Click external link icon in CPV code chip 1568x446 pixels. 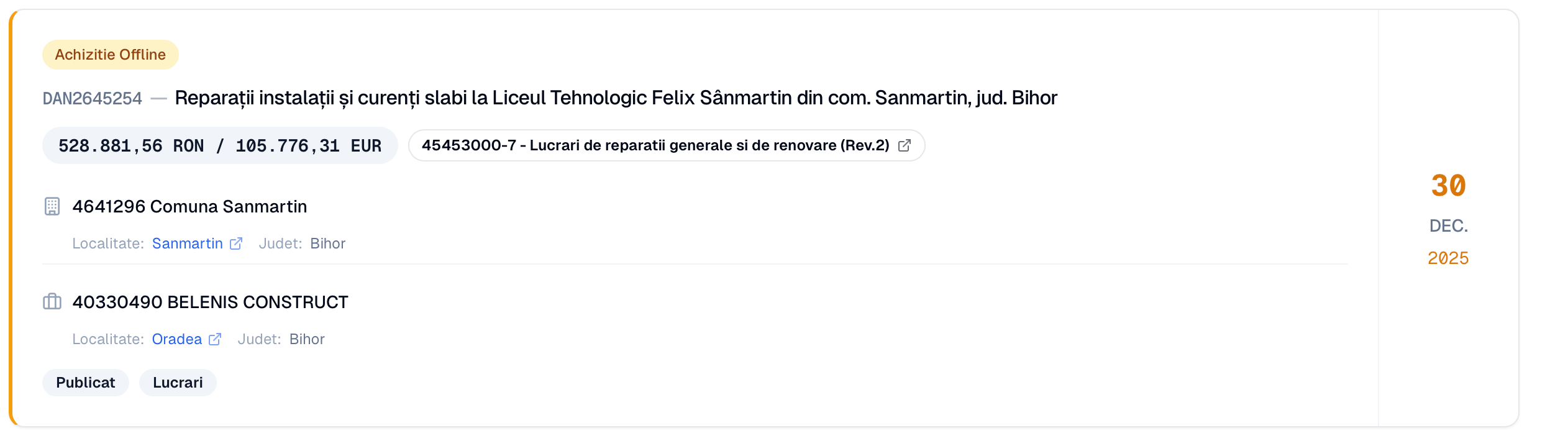[x=905, y=145]
